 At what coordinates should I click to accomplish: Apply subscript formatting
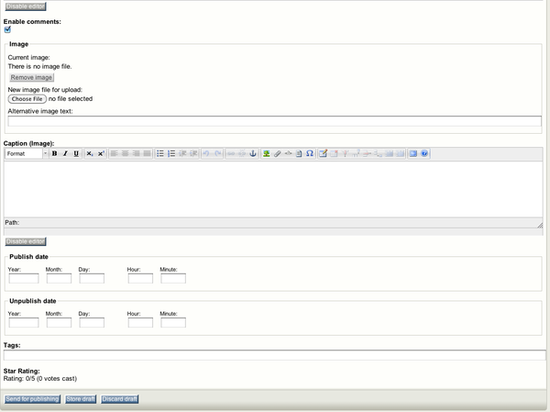(x=90, y=154)
